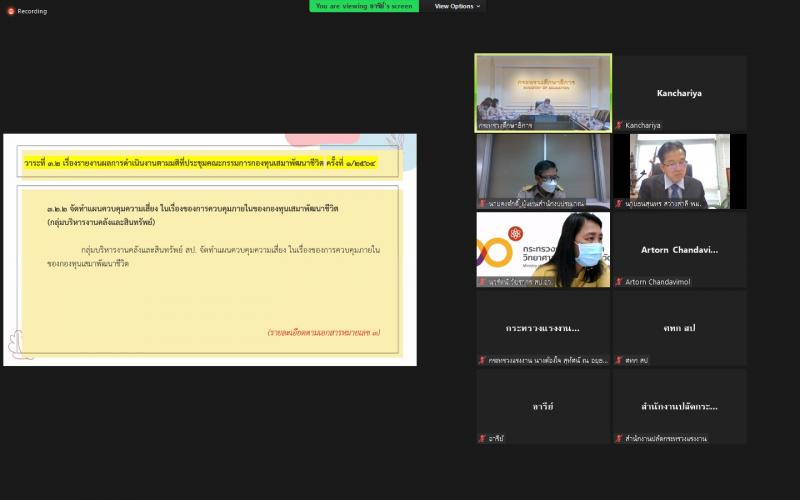The height and width of the screenshot is (500, 800).
Task: Click muted mic icon beside กระทรวงแรงงาน name label
Action: coord(482,360)
